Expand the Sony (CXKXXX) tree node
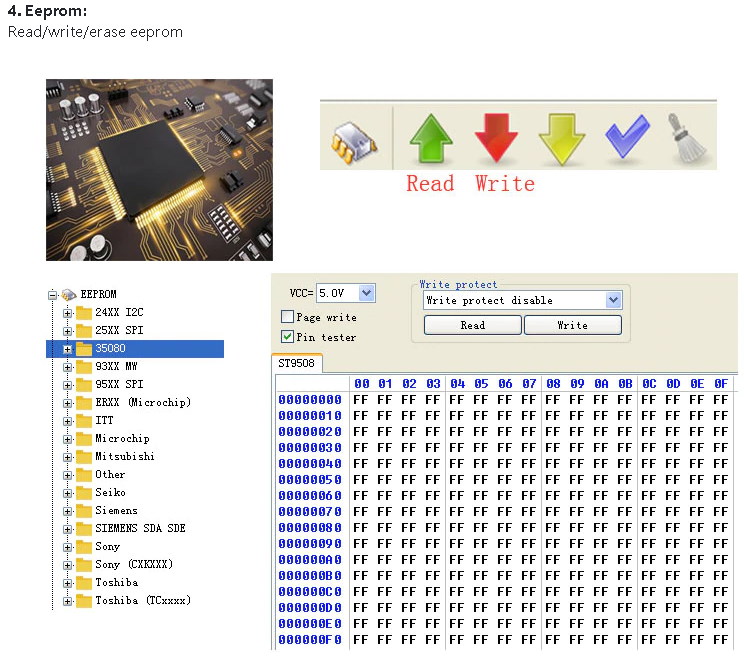The width and height of the screenshot is (744, 656). [67, 565]
